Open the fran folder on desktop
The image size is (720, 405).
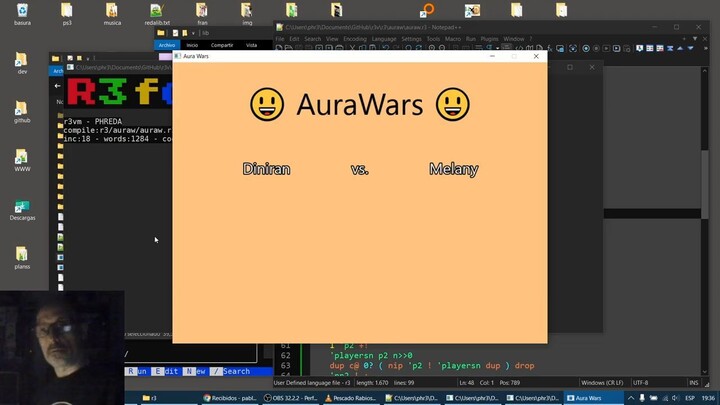pos(202,14)
